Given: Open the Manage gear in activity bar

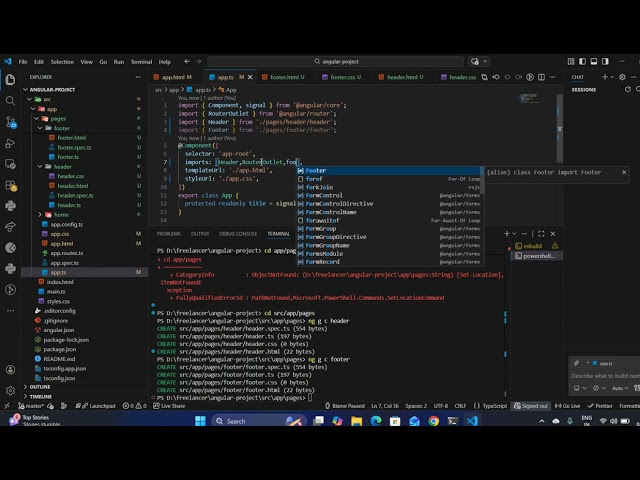Looking at the screenshot, I should pos(10,391).
